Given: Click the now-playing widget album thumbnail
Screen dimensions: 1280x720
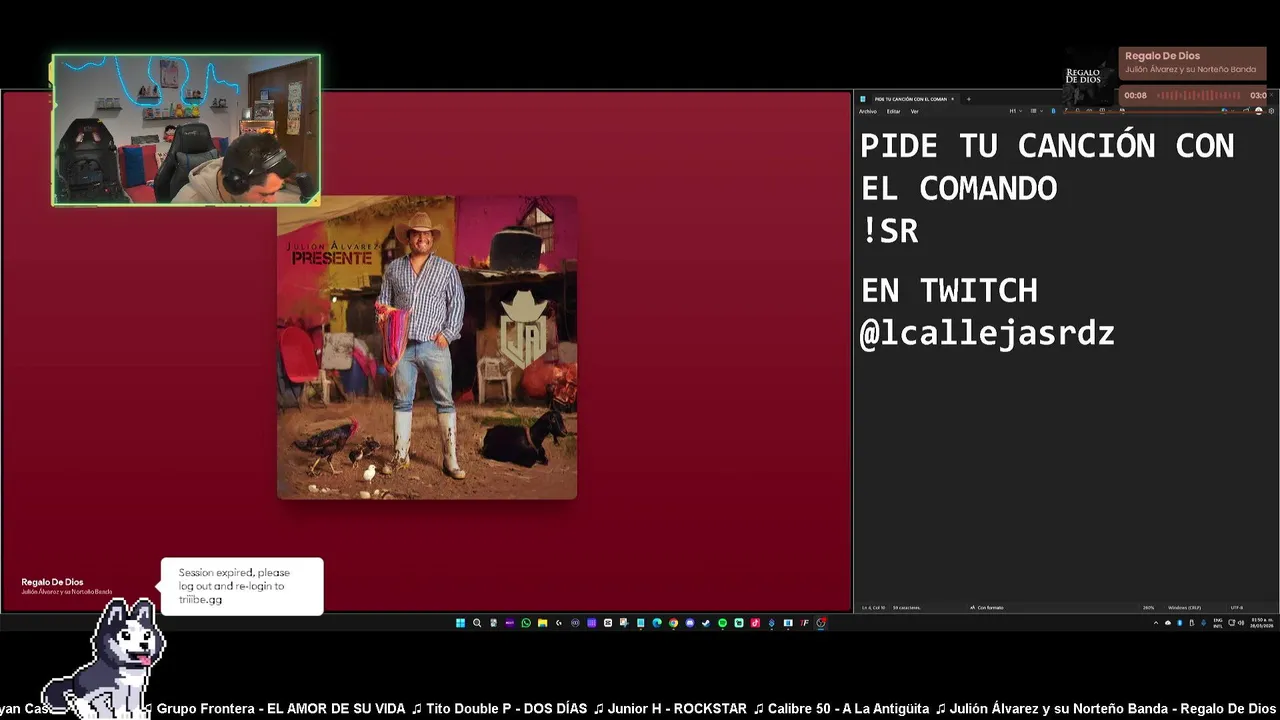Looking at the screenshot, I should (1088, 77).
